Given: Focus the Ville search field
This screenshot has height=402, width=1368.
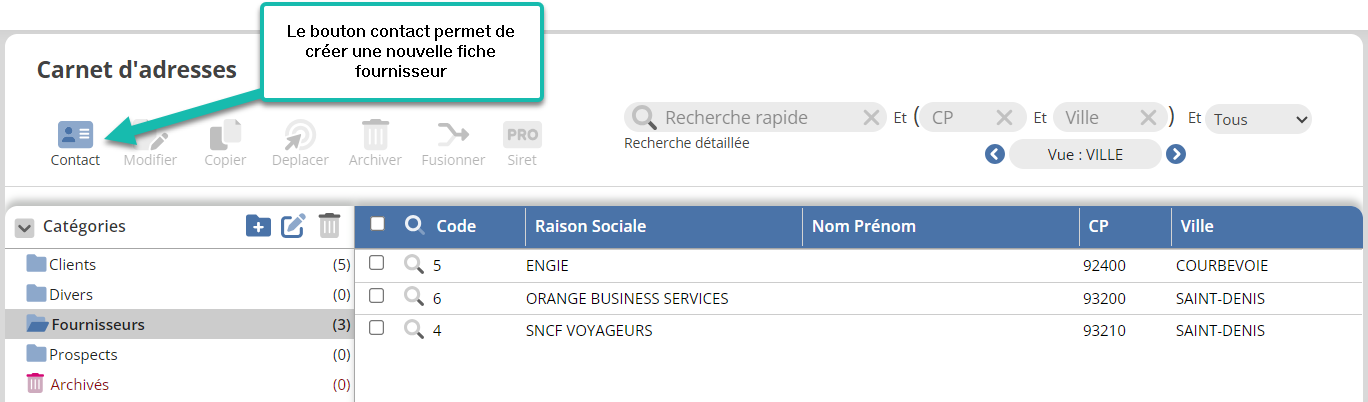Looking at the screenshot, I should click(1097, 118).
